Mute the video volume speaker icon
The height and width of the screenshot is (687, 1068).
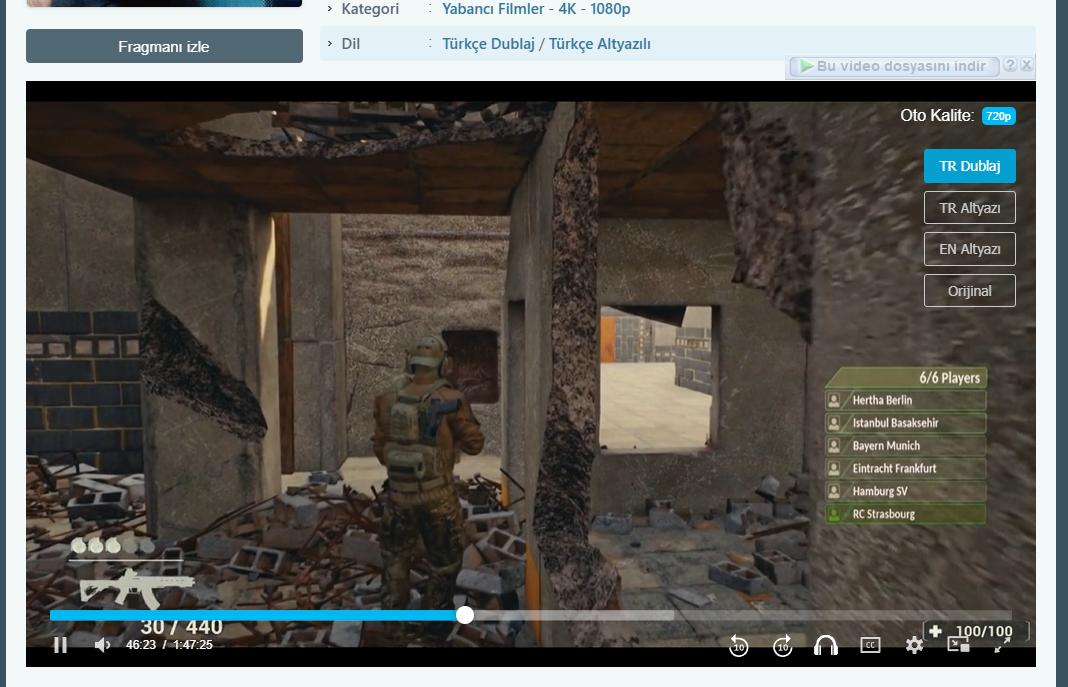click(x=102, y=645)
